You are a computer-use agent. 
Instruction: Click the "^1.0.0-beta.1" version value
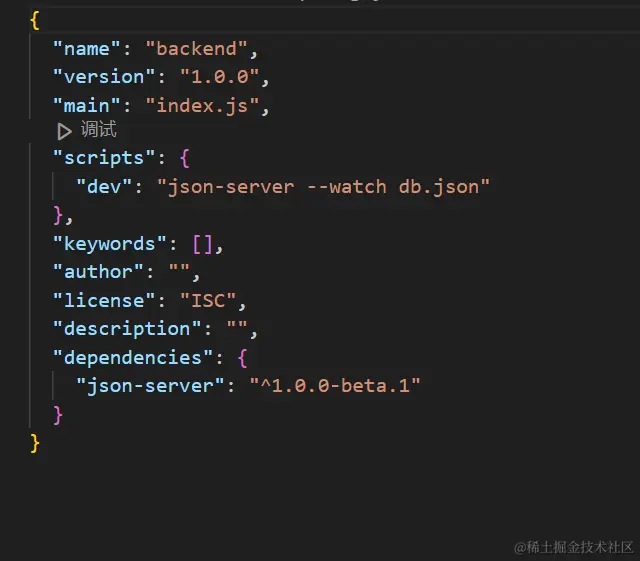point(335,386)
